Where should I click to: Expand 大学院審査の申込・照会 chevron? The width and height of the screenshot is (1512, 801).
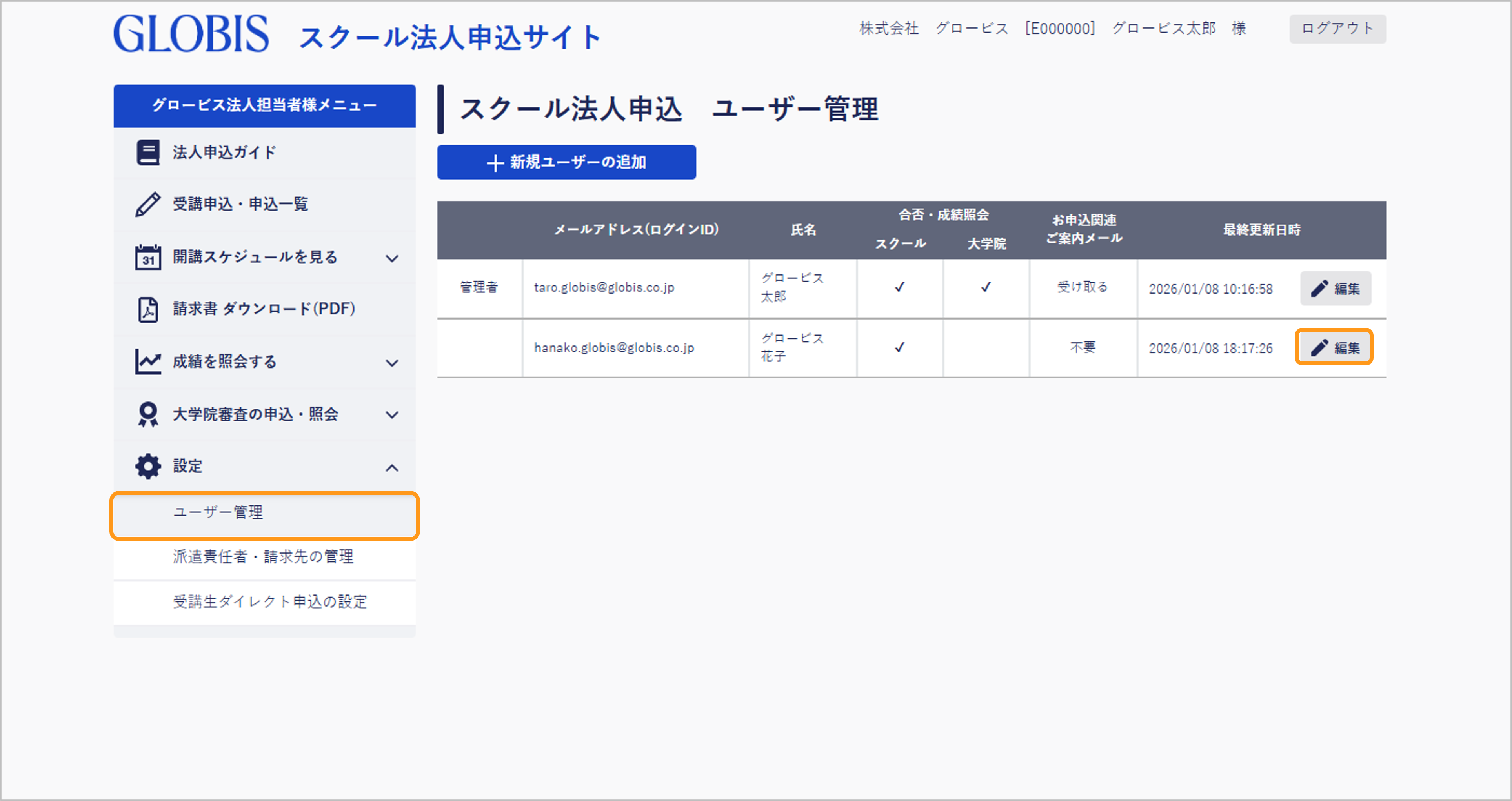(392, 415)
